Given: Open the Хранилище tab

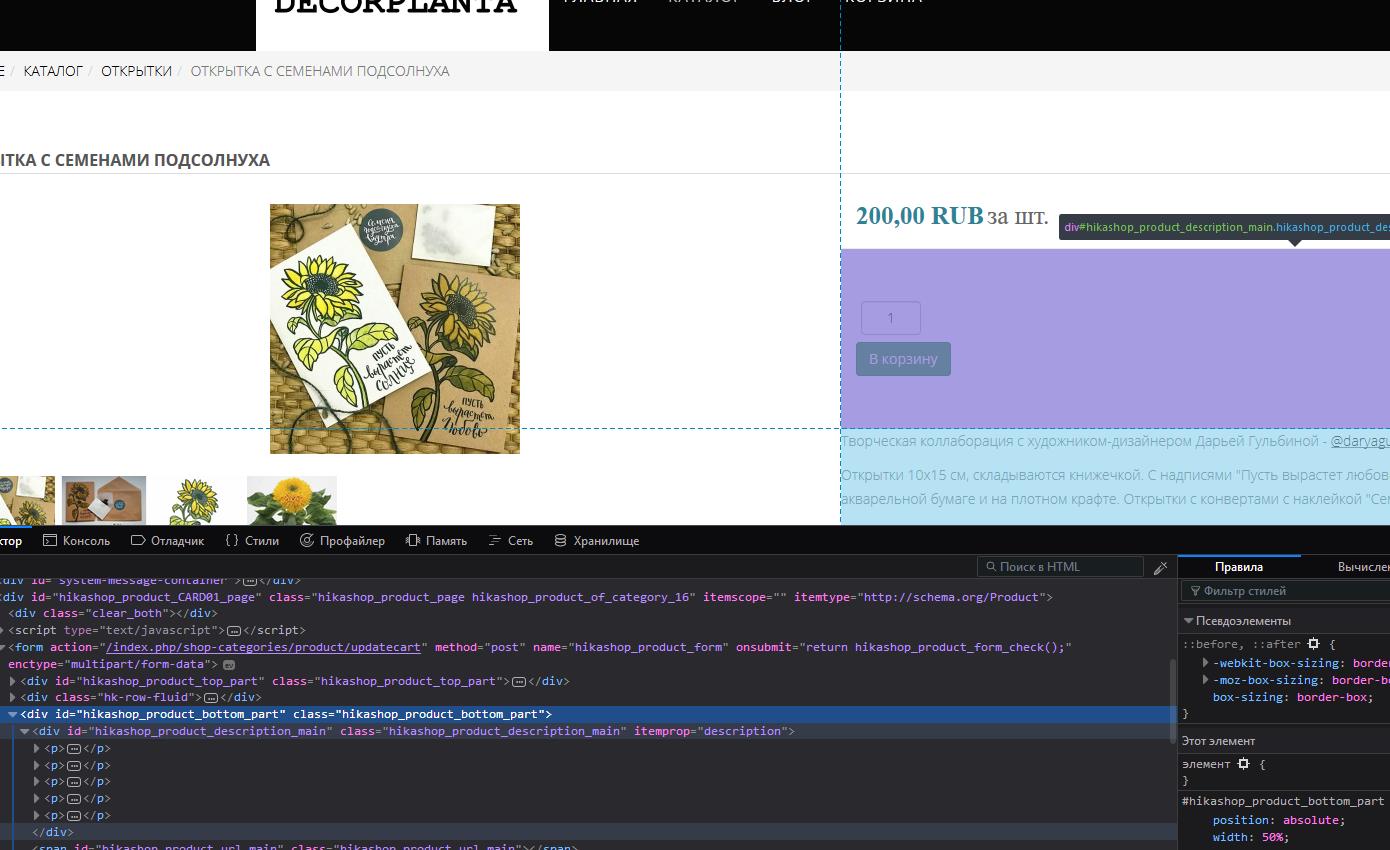Looking at the screenshot, I should pos(597,541).
